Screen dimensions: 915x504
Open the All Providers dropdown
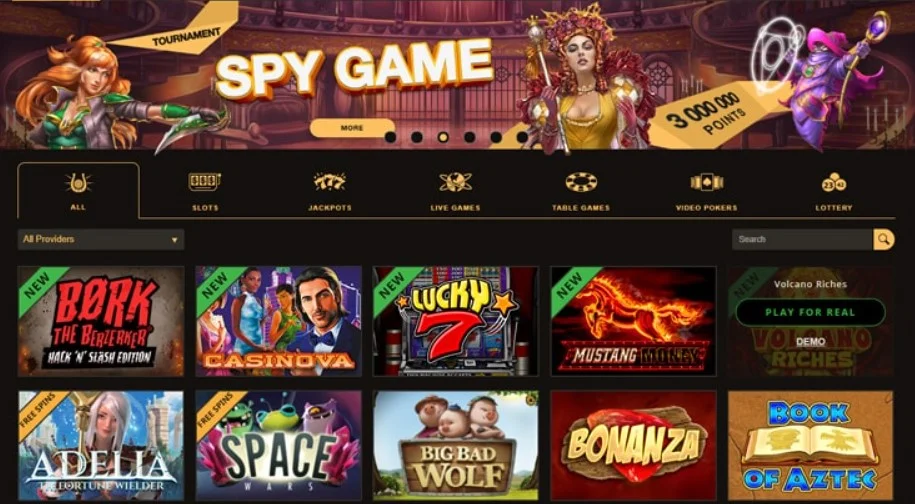(x=101, y=239)
